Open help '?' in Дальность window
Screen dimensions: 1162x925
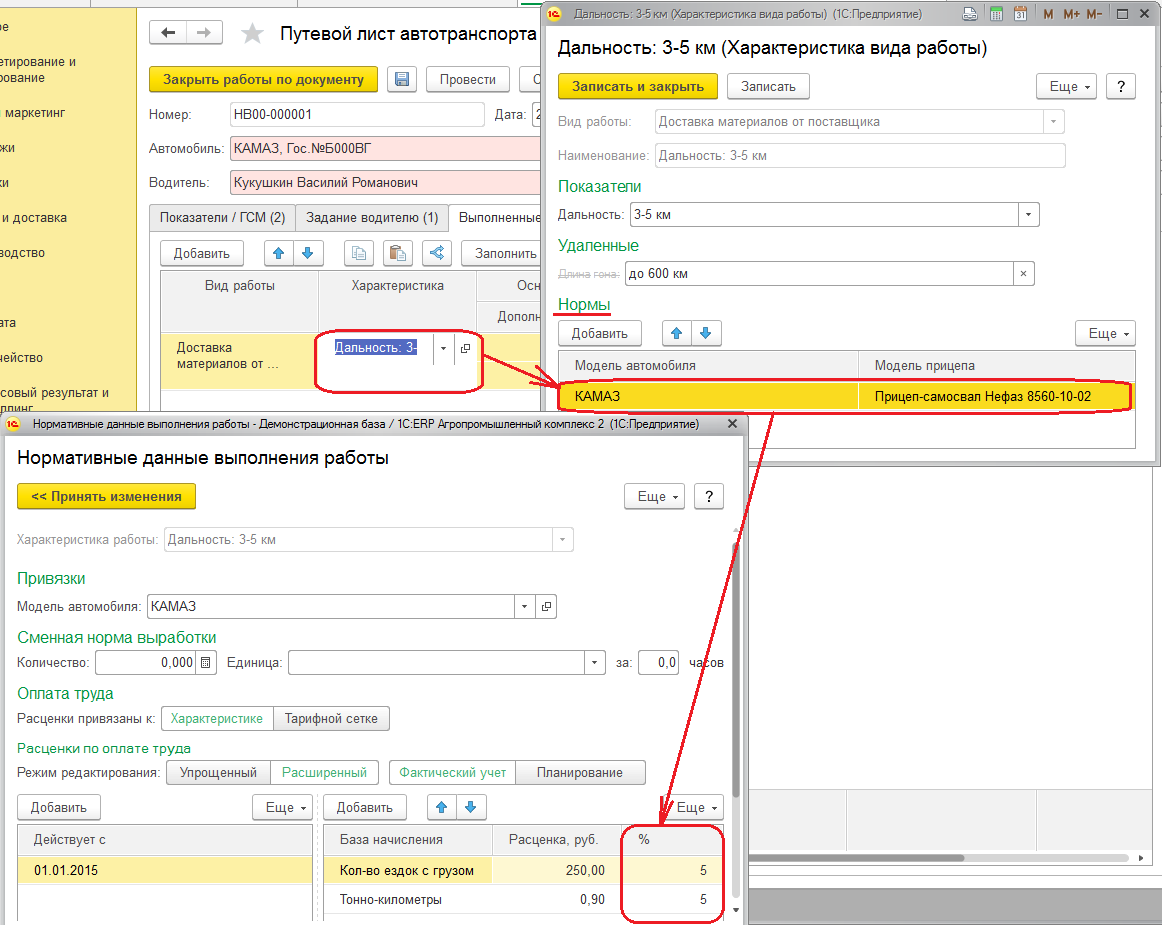point(1120,87)
